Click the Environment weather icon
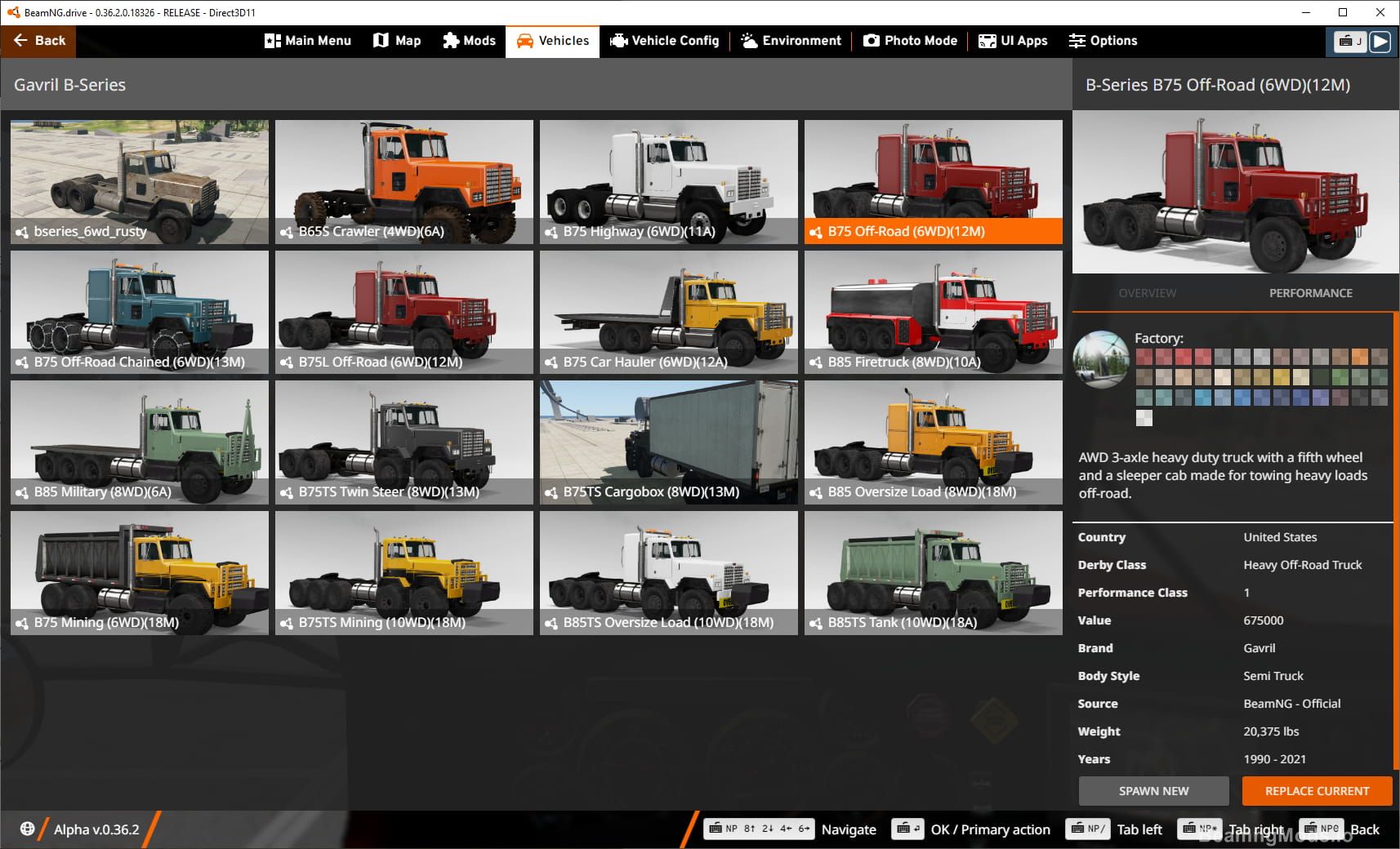1400x849 pixels. [749, 41]
